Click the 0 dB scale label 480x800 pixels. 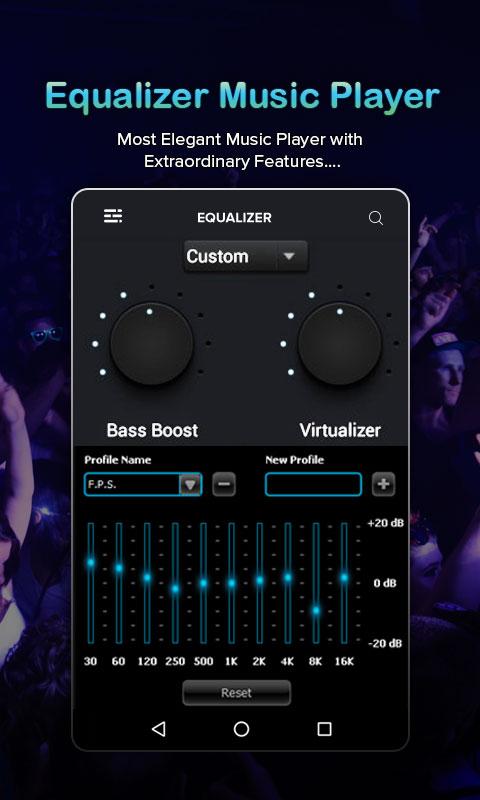(x=385, y=583)
